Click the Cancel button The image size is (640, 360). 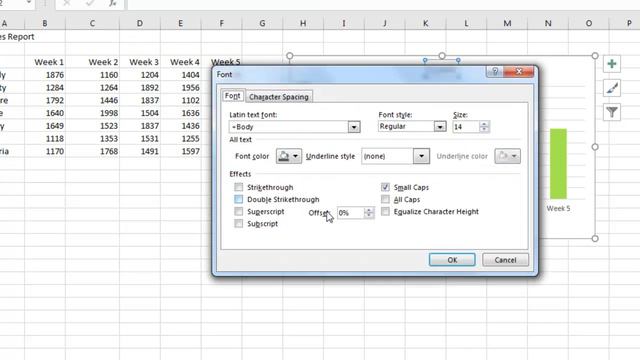[x=505, y=260]
